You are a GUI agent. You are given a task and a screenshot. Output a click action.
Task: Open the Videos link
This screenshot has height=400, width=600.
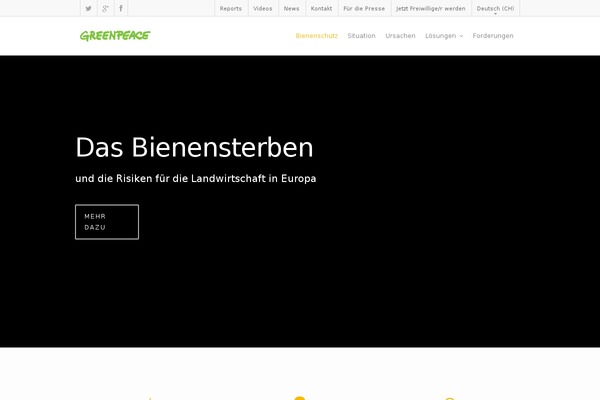[262, 8]
